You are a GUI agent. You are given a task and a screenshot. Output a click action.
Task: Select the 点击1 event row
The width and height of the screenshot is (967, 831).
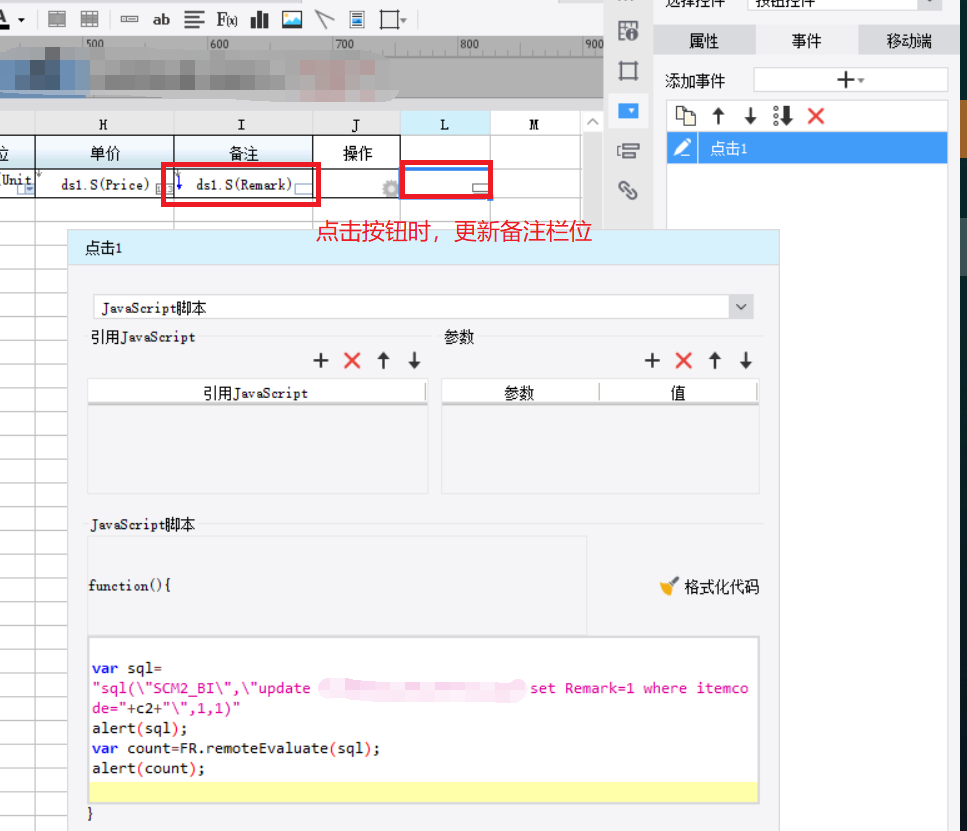tap(807, 147)
